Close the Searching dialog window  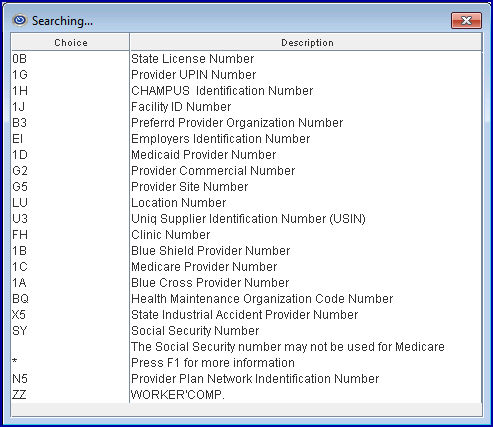pos(466,21)
